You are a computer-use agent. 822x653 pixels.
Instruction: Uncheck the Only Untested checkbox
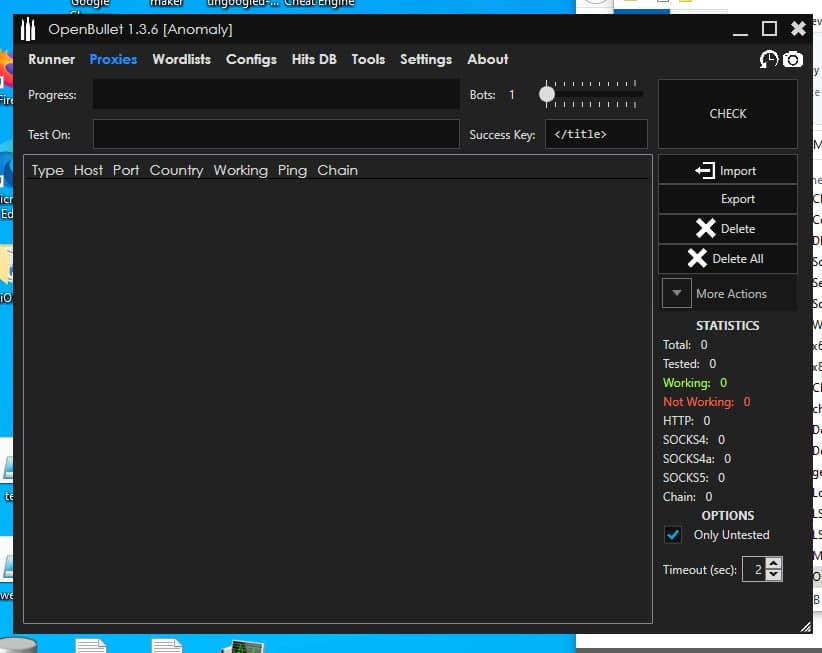coord(674,535)
